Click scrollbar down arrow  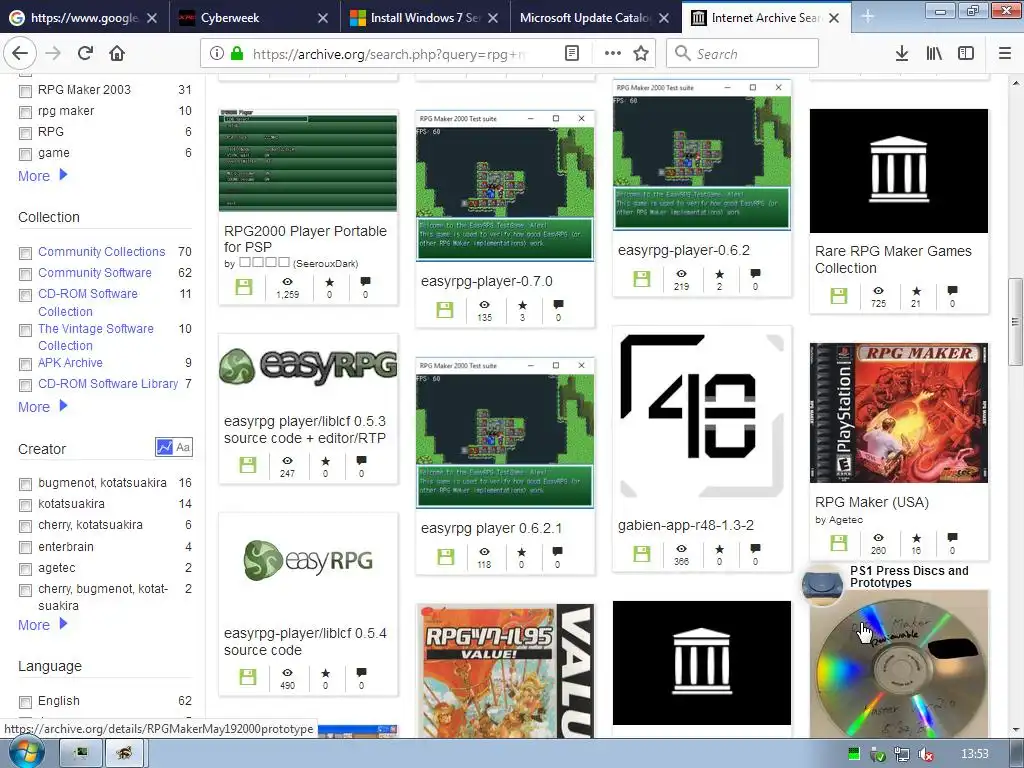pyautogui.click(x=1016, y=729)
